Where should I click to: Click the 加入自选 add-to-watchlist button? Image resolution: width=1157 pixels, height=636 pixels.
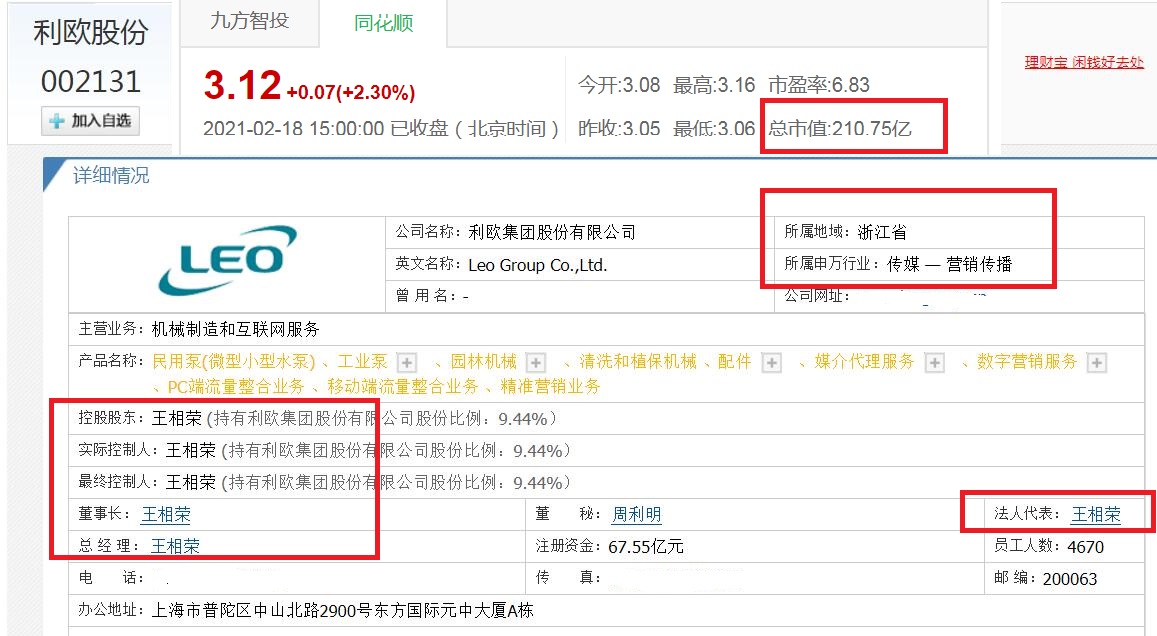tap(90, 121)
